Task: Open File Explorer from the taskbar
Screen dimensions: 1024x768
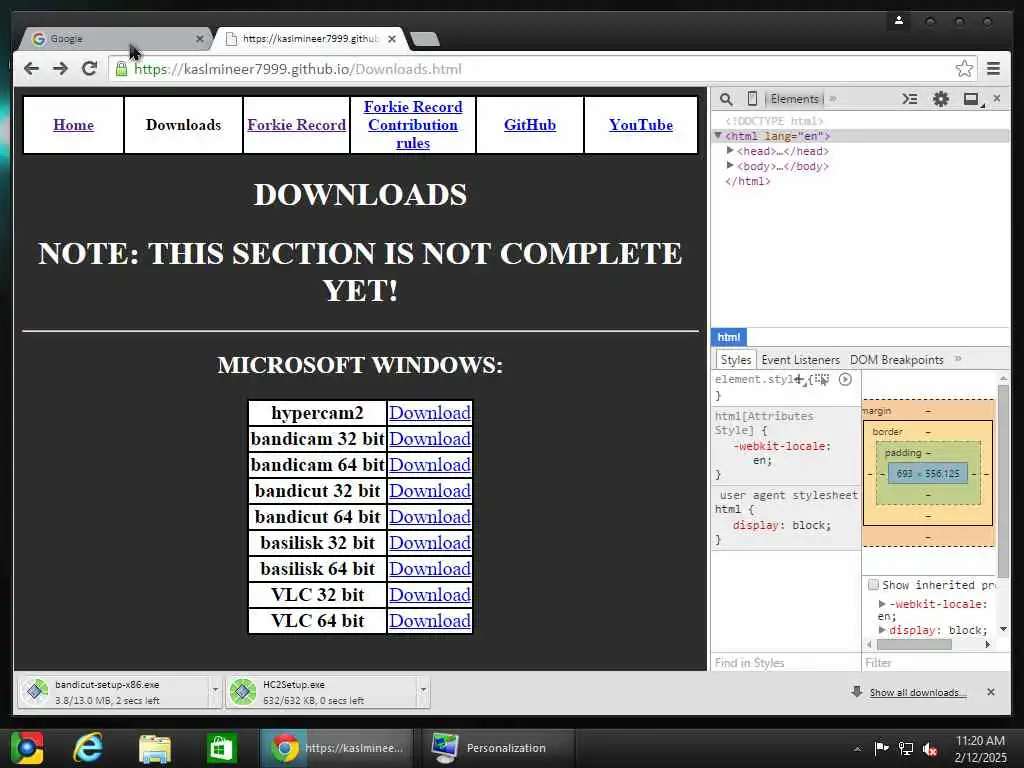Action: tap(155, 748)
